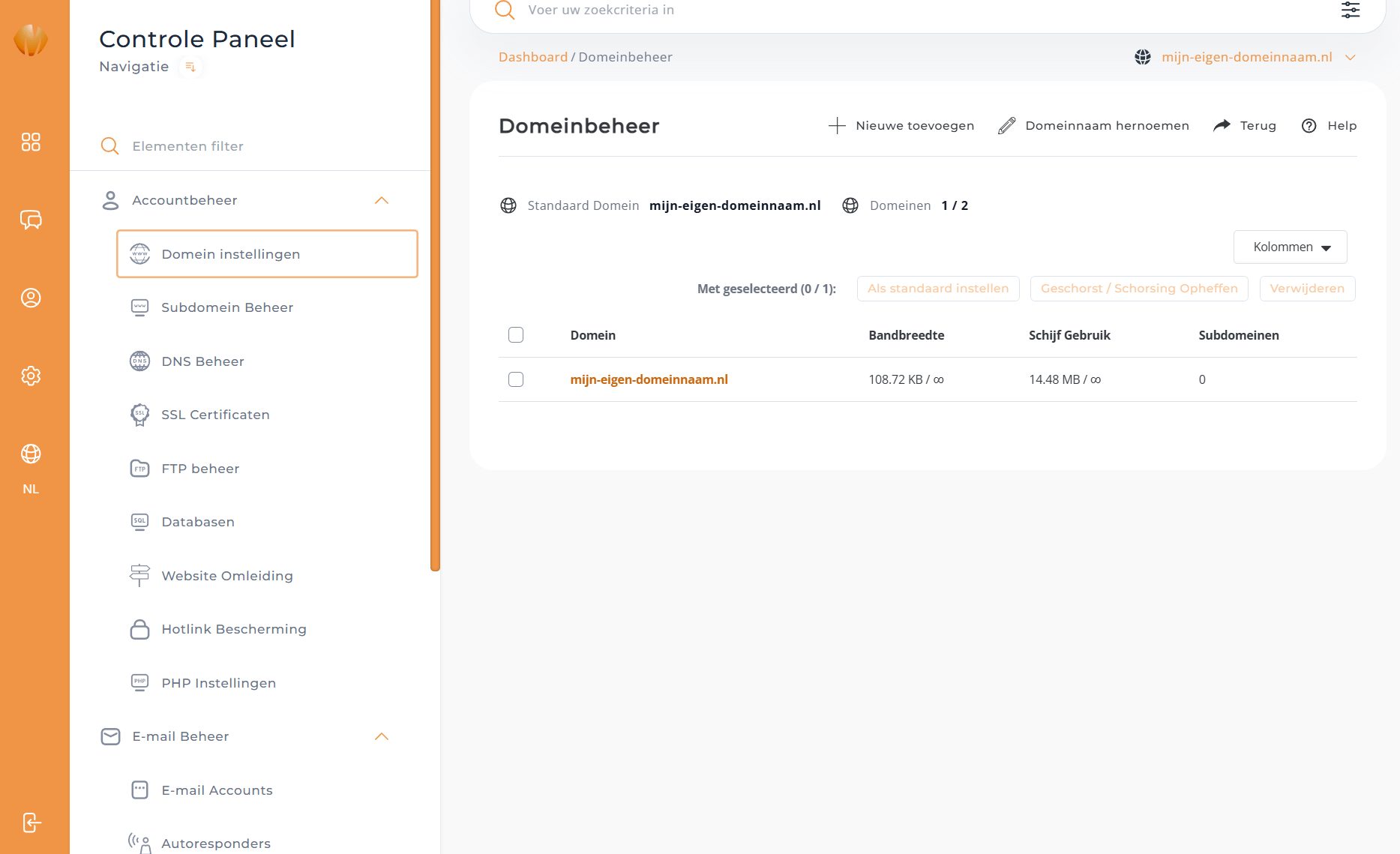The width and height of the screenshot is (1400, 854).
Task: Click Nieuwe toevoegen button
Action: tap(901, 126)
